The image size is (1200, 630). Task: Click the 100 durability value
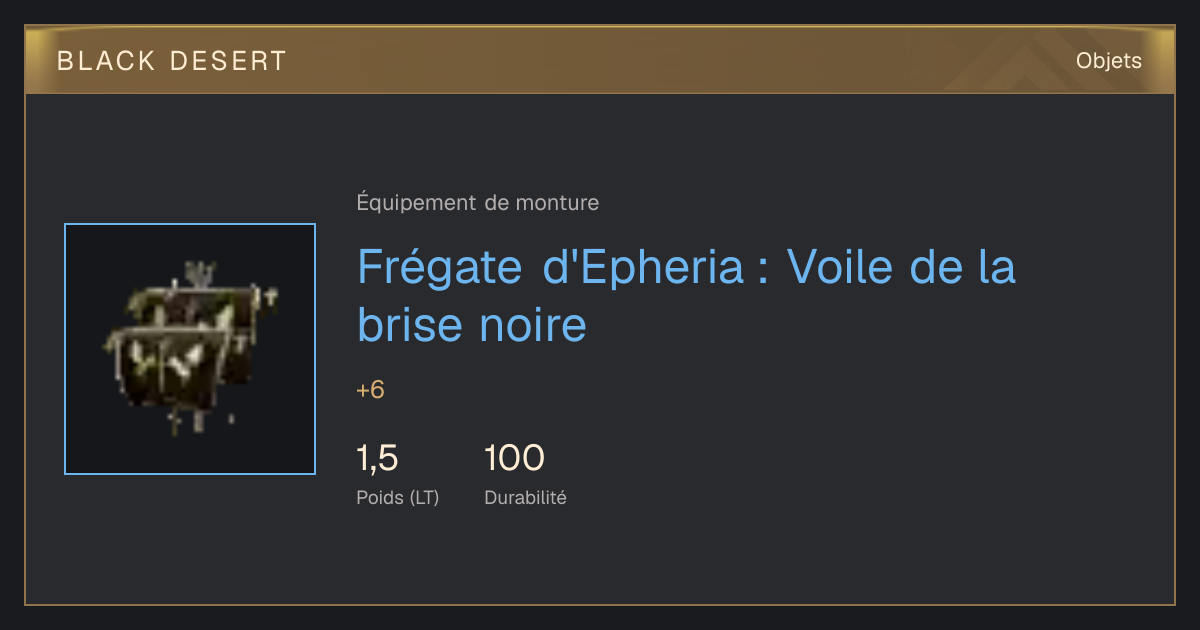coord(514,458)
